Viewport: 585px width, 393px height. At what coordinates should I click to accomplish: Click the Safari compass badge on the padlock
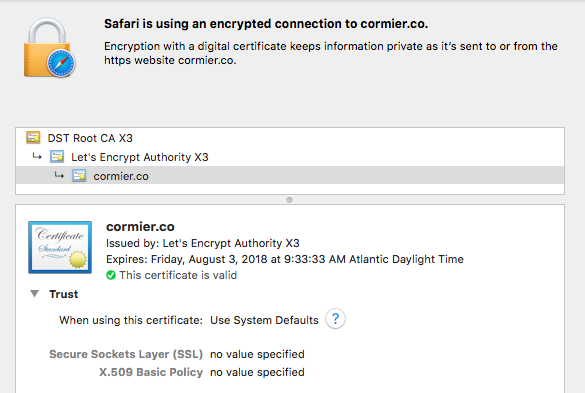(x=61, y=63)
